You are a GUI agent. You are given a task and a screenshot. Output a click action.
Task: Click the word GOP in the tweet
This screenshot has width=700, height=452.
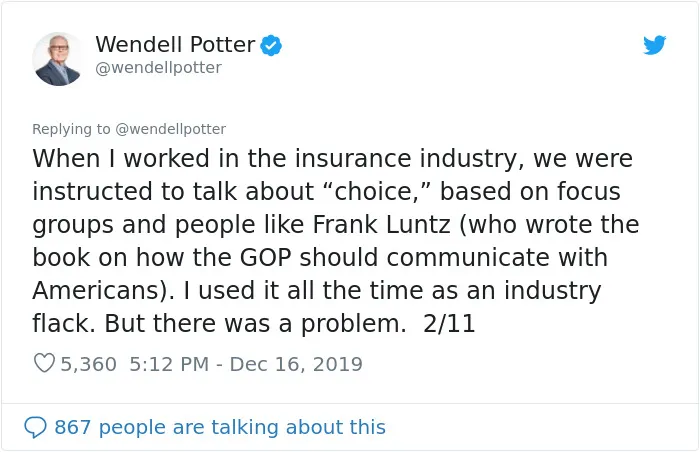[x=266, y=257]
